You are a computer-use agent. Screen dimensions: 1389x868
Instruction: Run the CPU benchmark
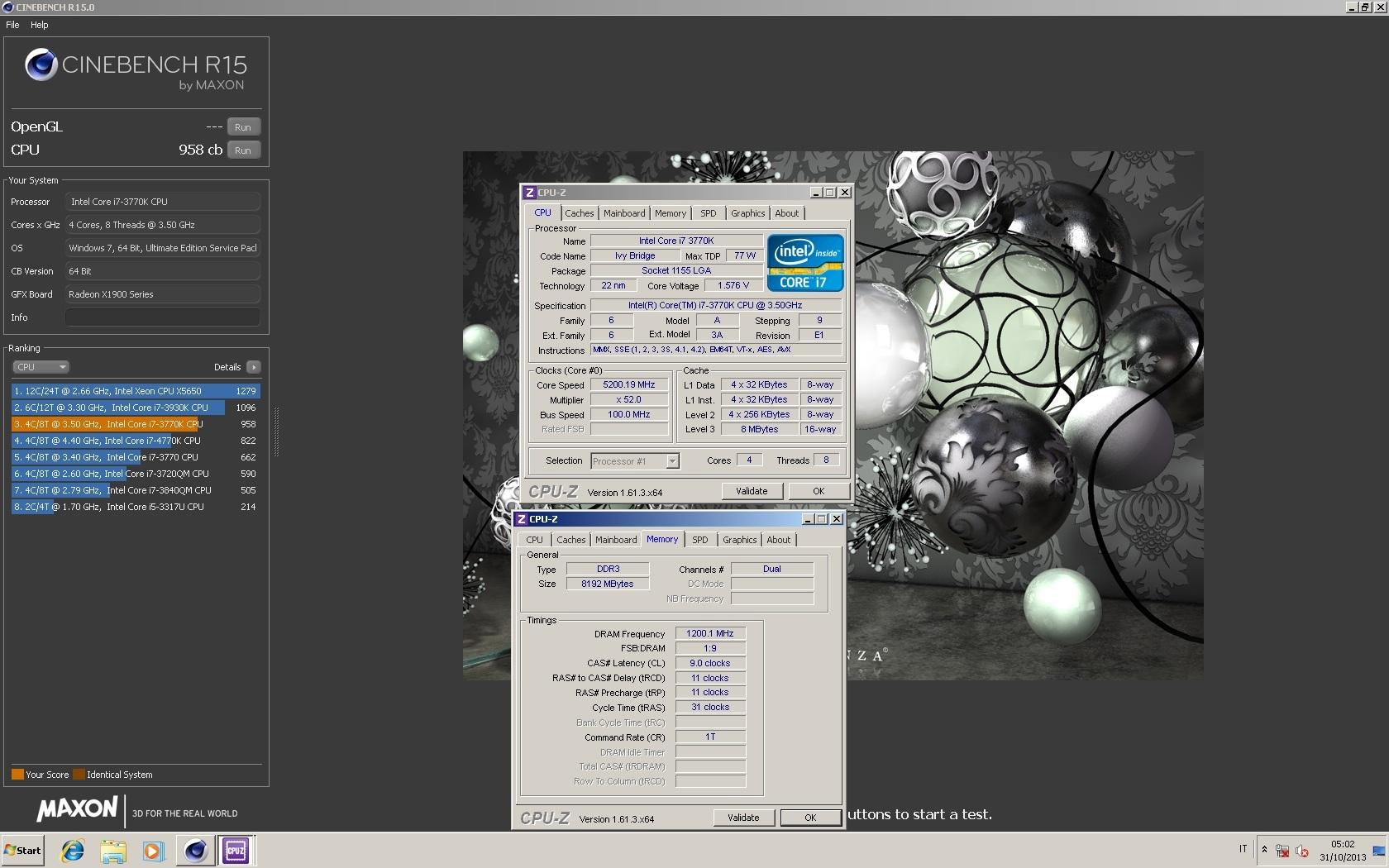click(243, 150)
